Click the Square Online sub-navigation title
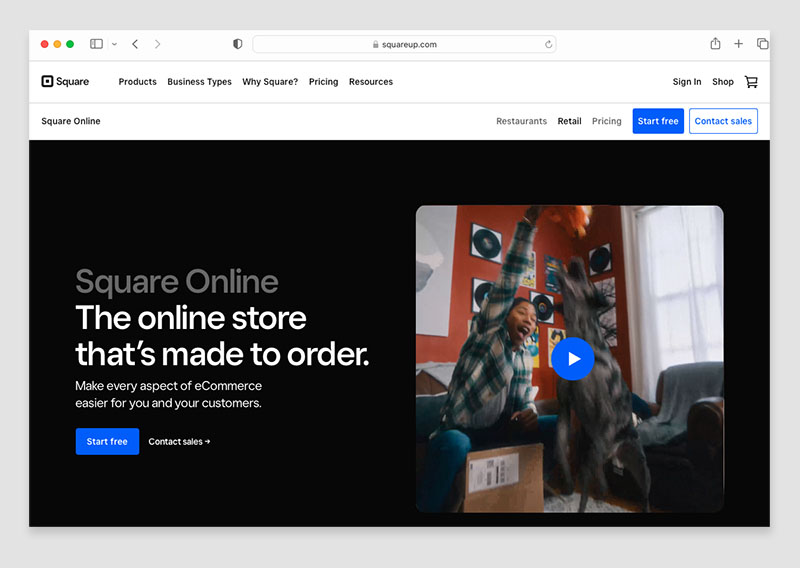Image resolution: width=800 pixels, height=568 pixels. click(71, 121)
